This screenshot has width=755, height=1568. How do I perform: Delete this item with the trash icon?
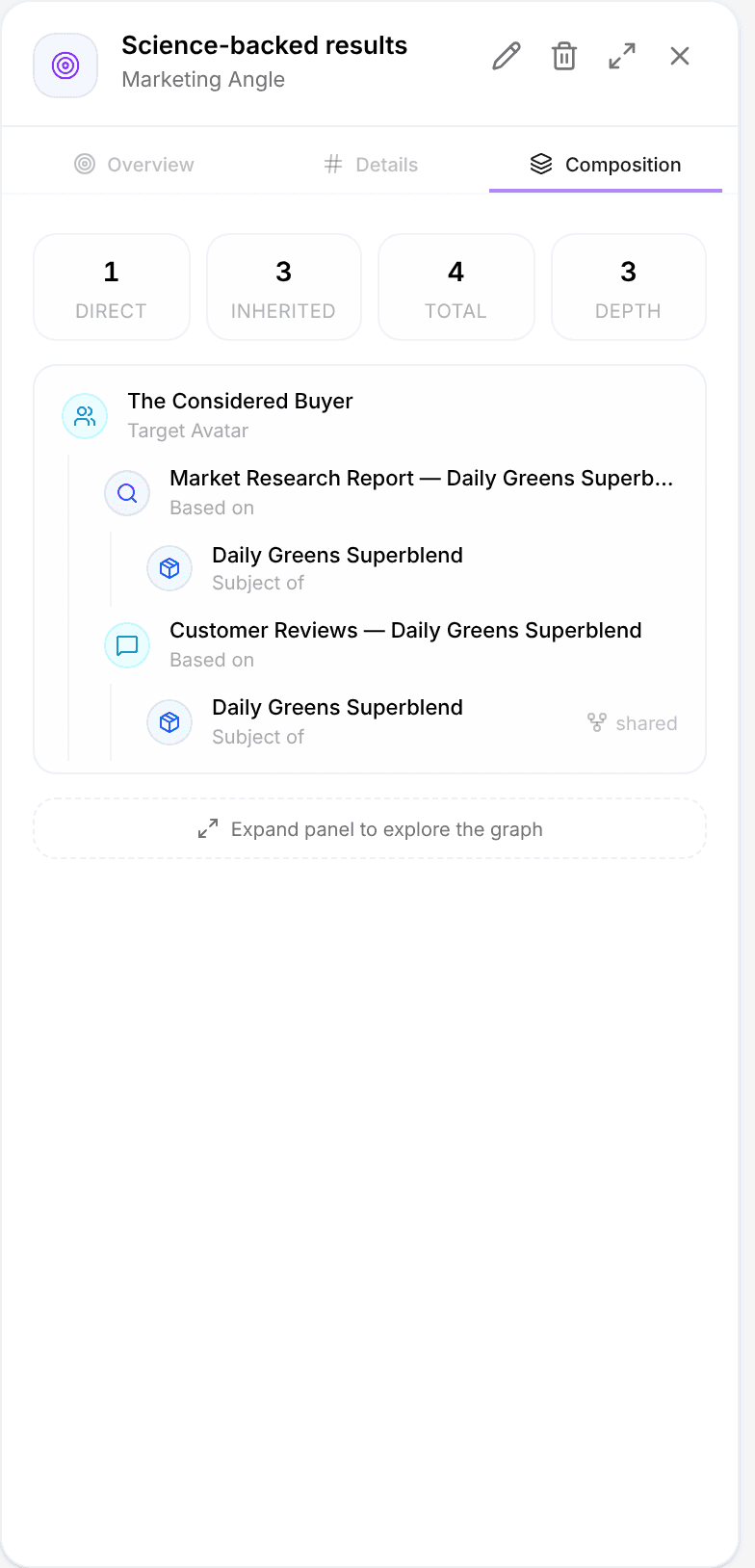pos(564,56)
